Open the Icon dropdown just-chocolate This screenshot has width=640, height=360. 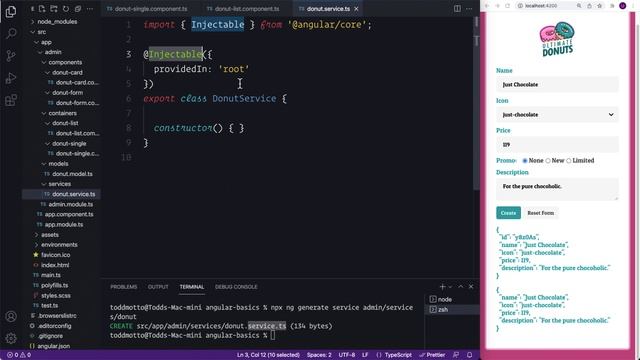557,115
